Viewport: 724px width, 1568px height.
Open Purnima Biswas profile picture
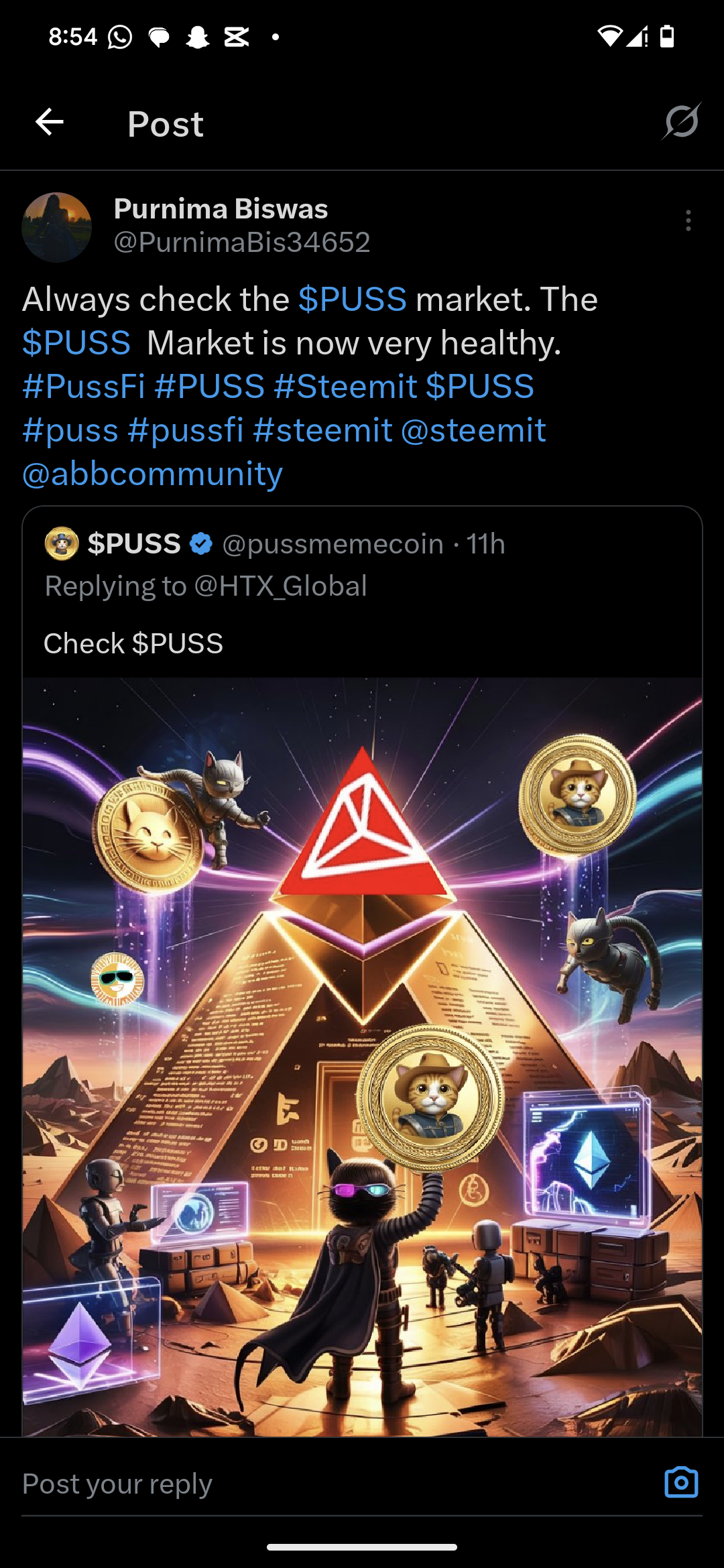pyautogui.click(x=57, y=227)
